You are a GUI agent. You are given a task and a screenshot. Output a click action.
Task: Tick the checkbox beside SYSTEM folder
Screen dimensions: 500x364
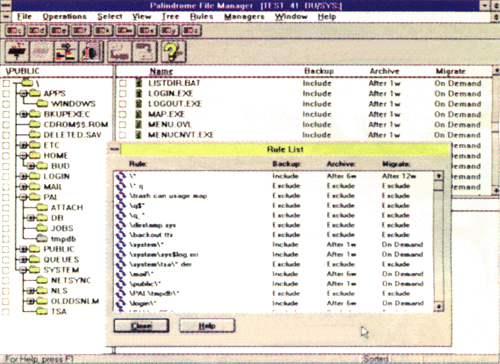coord(6,270)
